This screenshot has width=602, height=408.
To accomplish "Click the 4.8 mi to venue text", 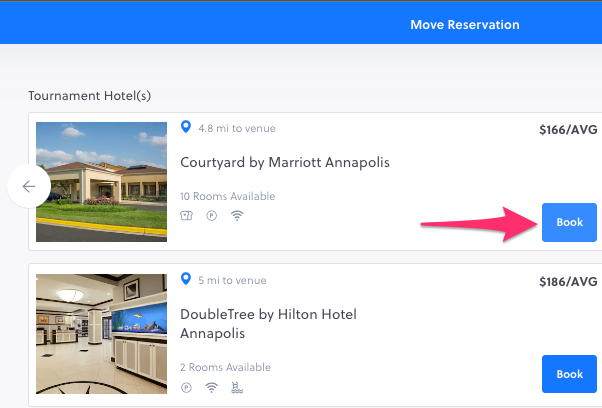I will [236, 128].
